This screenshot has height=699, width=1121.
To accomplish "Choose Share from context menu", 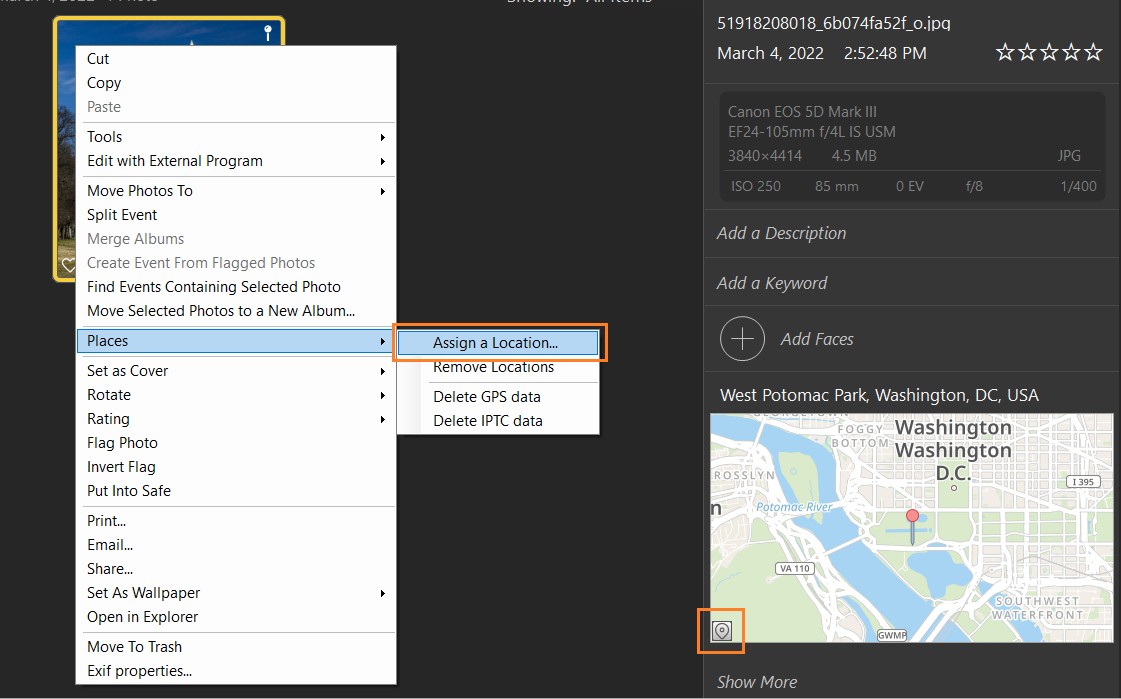I will (x=236, y=569).
